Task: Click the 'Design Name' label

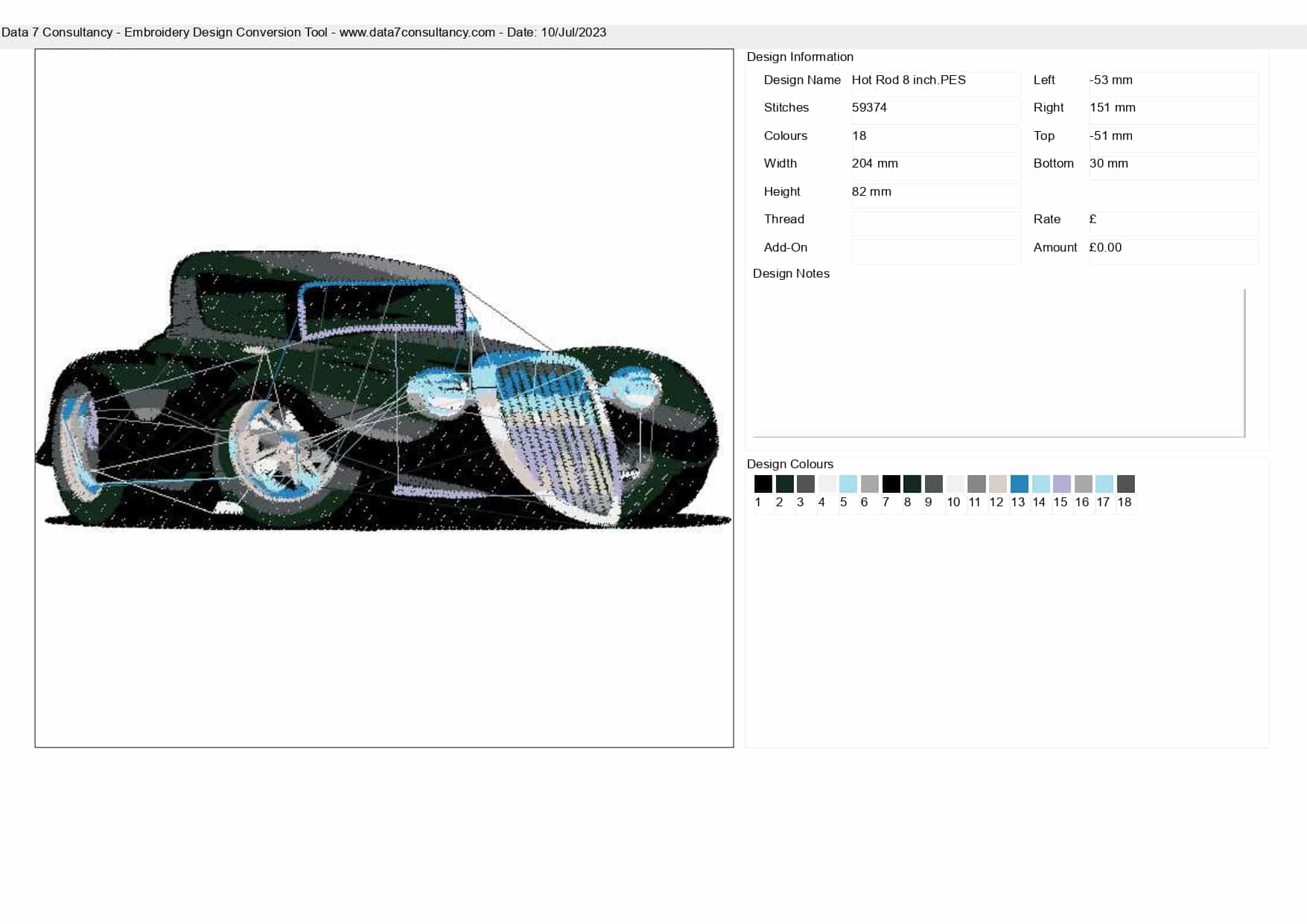Action: tap(802, 80)
